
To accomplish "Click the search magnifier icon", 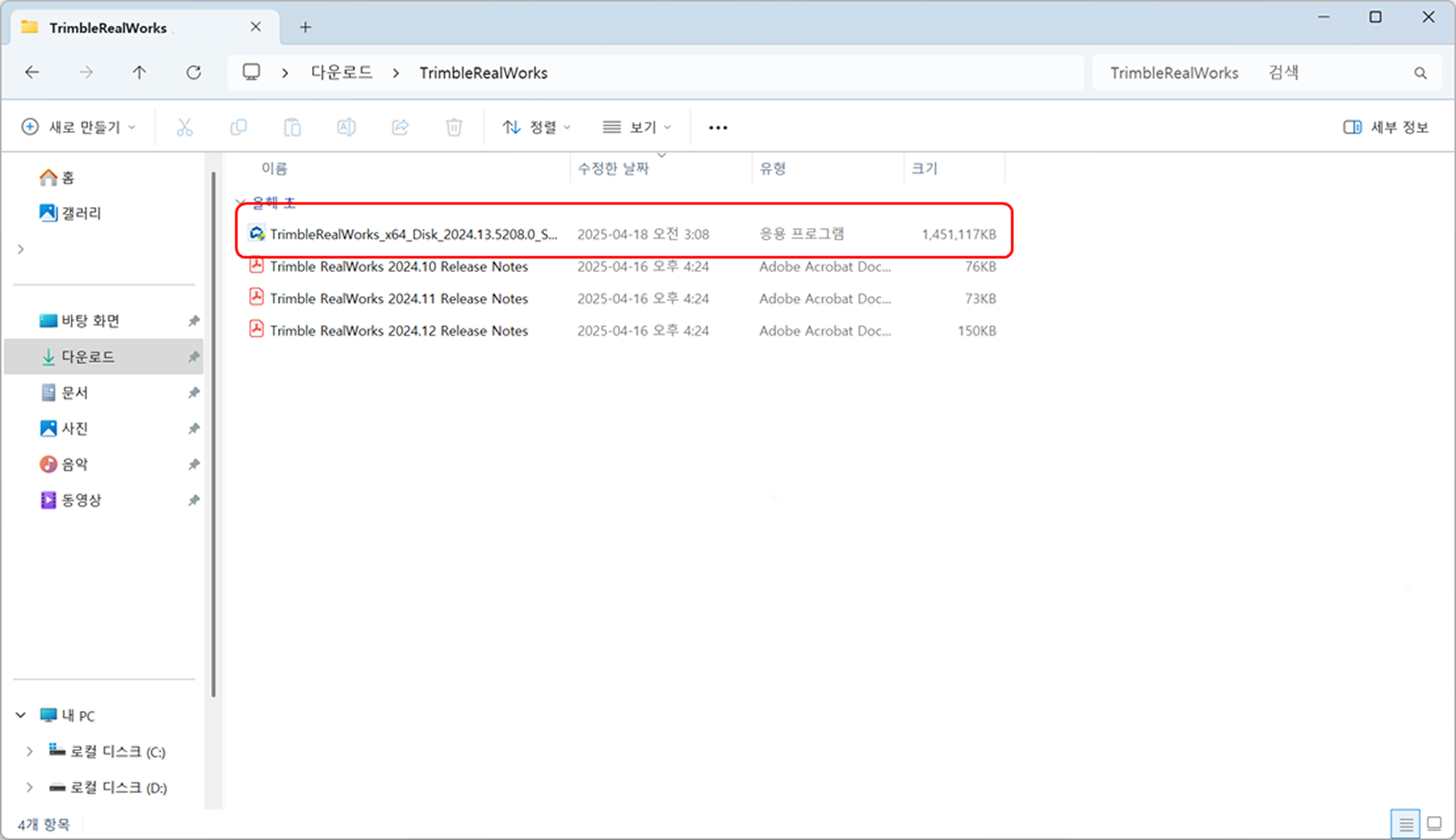I will tap(1420, 73).
